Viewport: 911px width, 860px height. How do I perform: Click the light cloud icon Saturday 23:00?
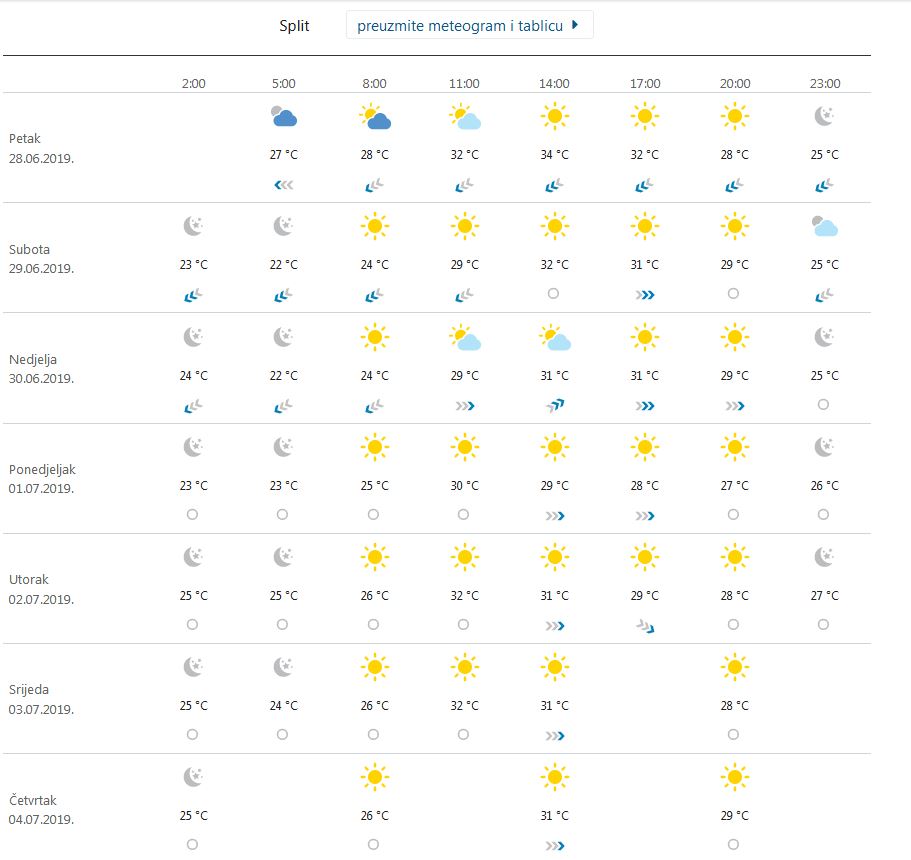(x=824, y=226)
